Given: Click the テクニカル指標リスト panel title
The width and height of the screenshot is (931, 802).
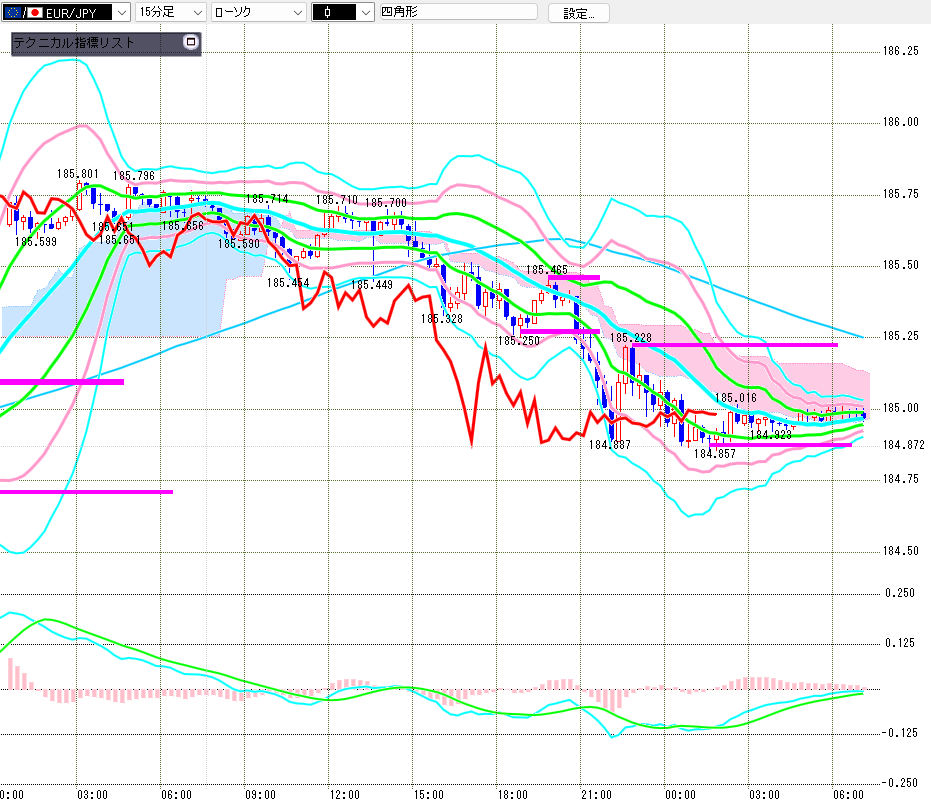Looking at the screenshot, I should click(74, 43).
